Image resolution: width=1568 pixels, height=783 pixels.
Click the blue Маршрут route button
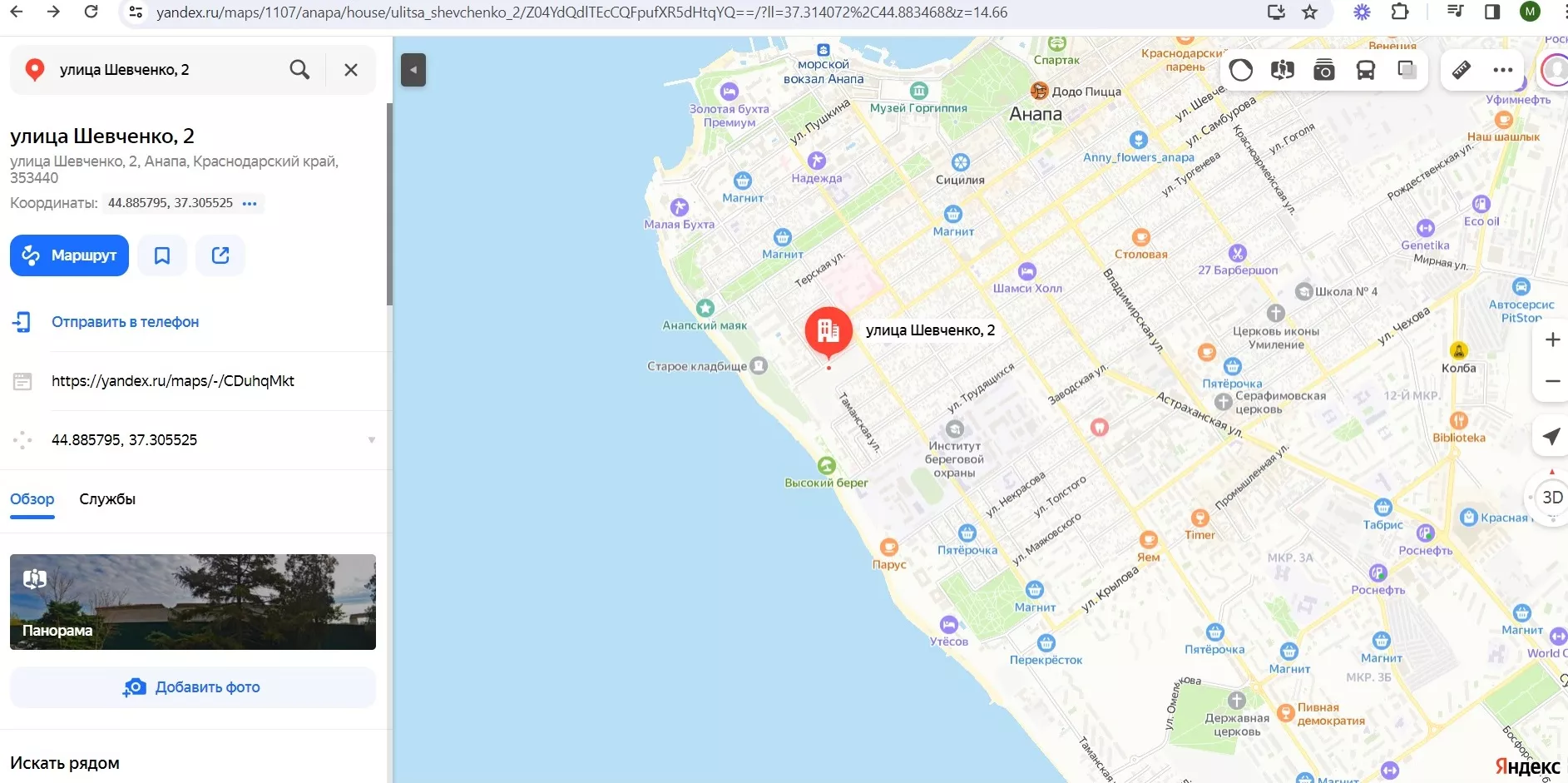[x=69, y=255]
